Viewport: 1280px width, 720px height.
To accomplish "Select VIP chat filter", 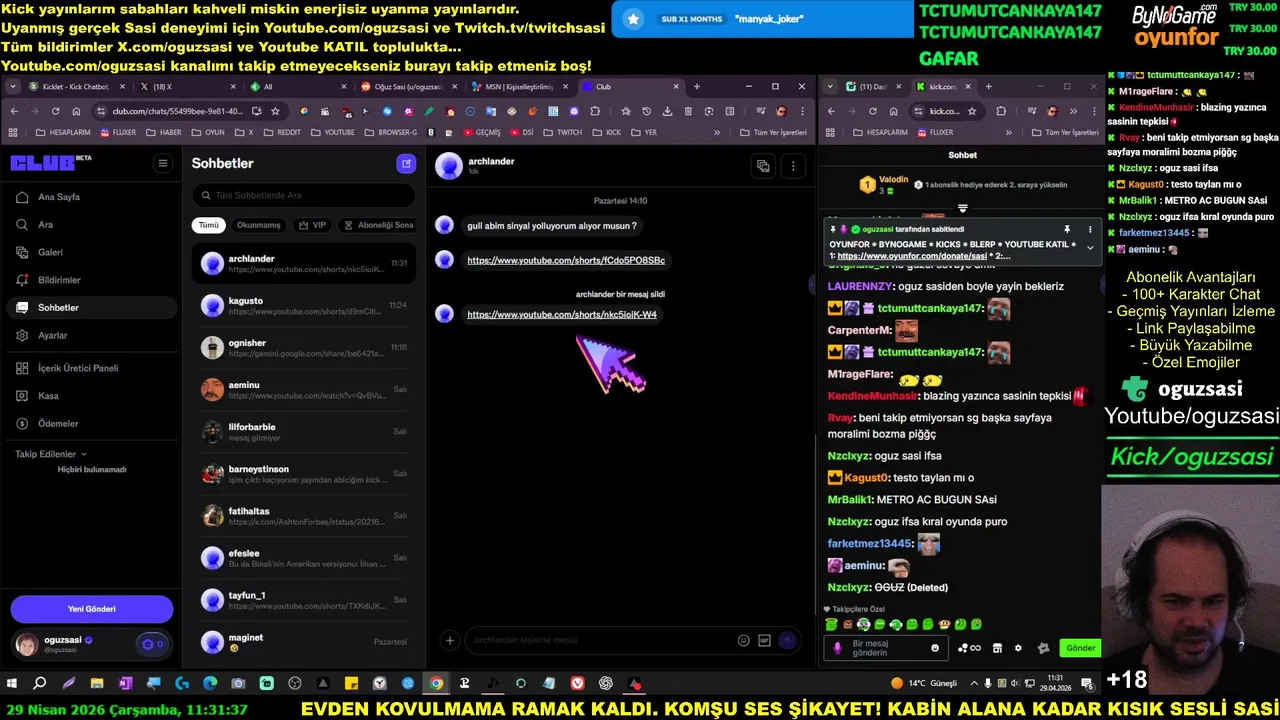I will tap(313, 225).
